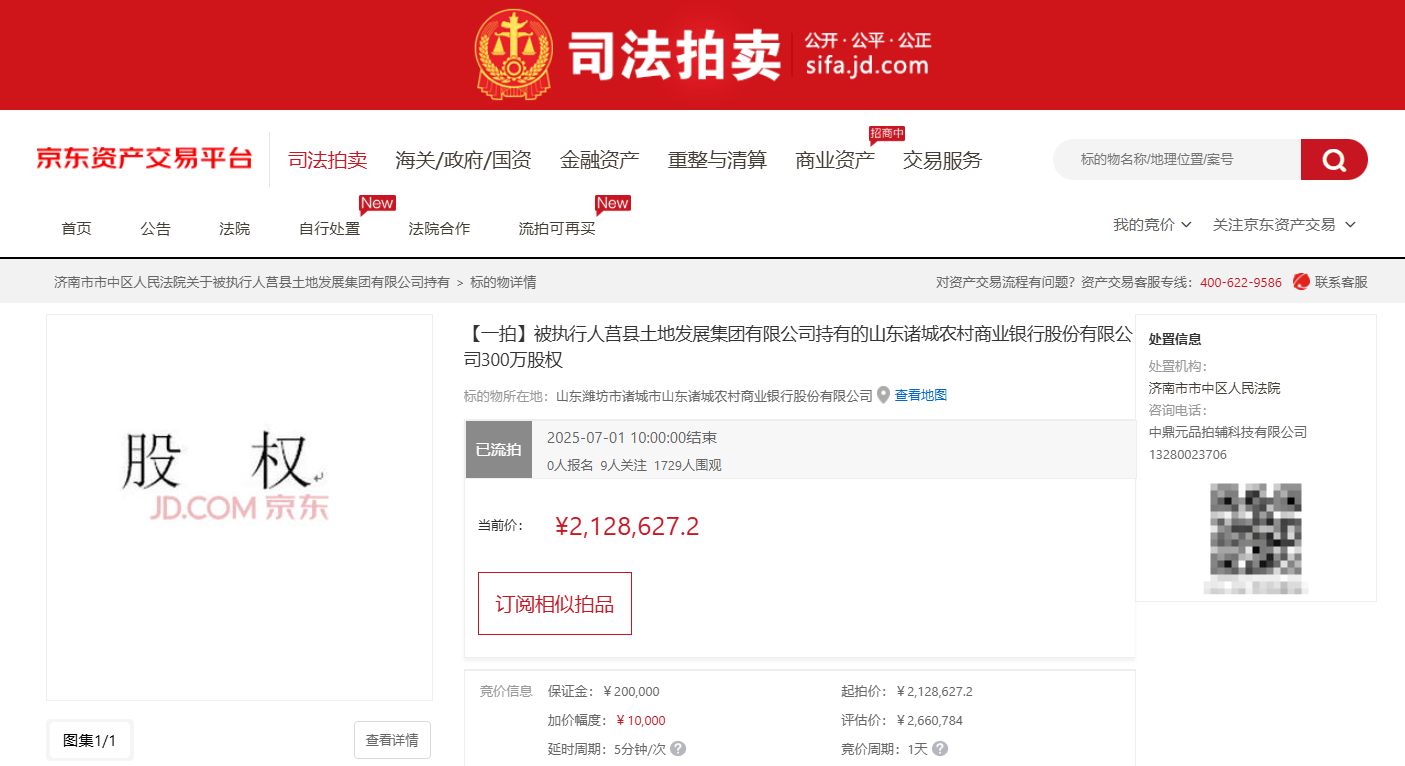Focus the 标的物名称 search input field
1405x766 pixels.
[1176, 160]
